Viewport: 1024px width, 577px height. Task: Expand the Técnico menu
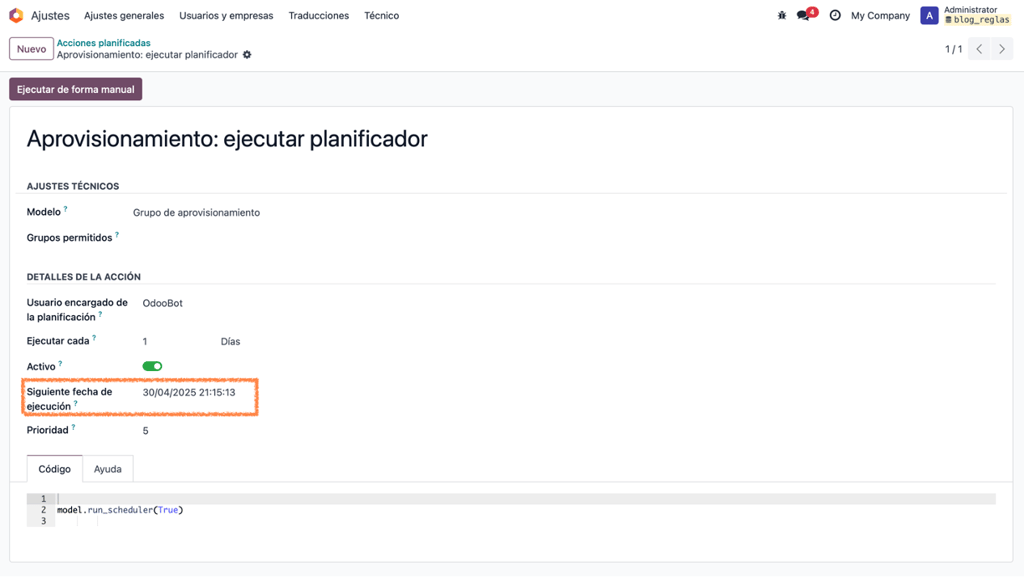[x=381, y=16]
